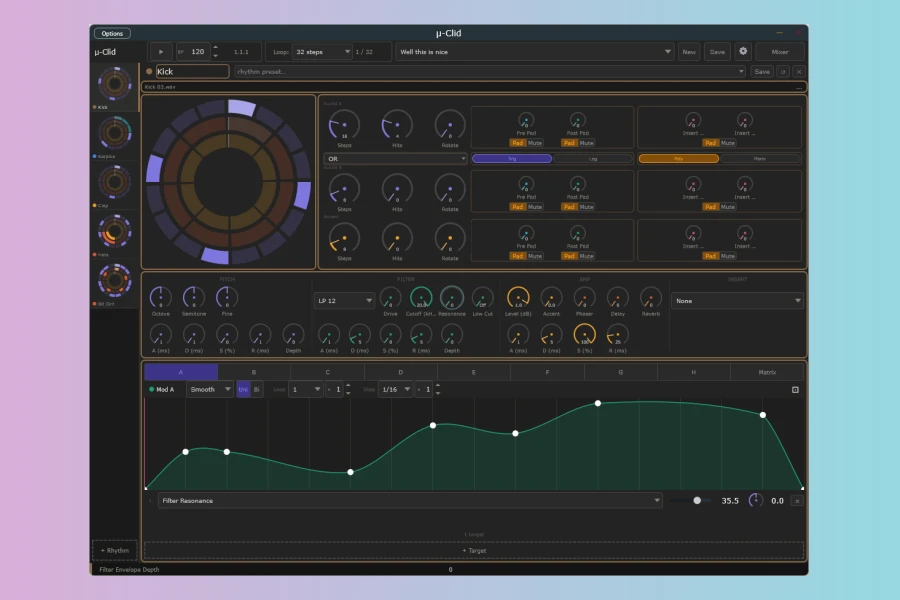900x600 pixels.
Task: Open the Options menu button
Action: point(112,33)
